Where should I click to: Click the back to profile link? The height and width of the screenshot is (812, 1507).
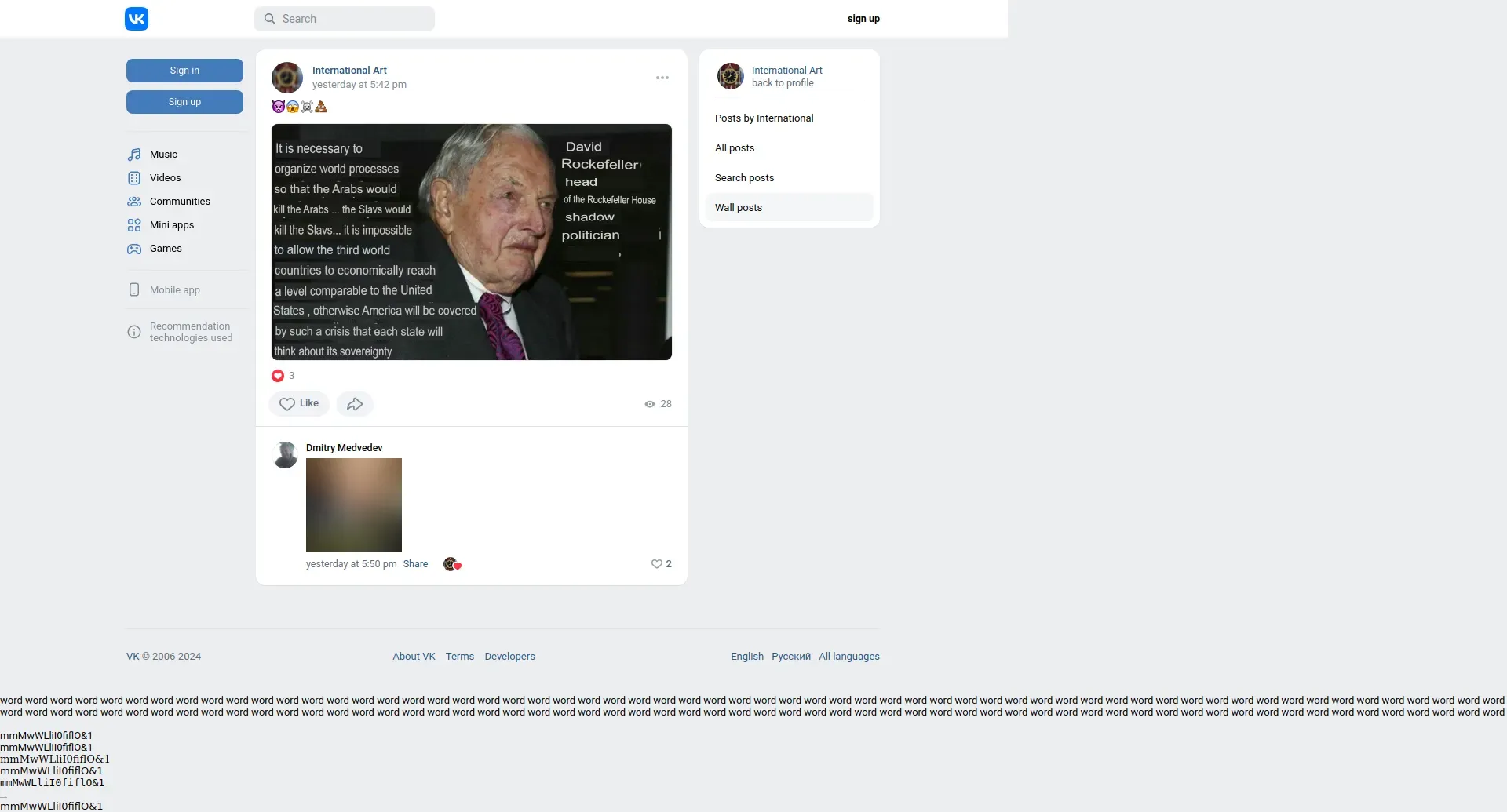click(x=783, y=83)
